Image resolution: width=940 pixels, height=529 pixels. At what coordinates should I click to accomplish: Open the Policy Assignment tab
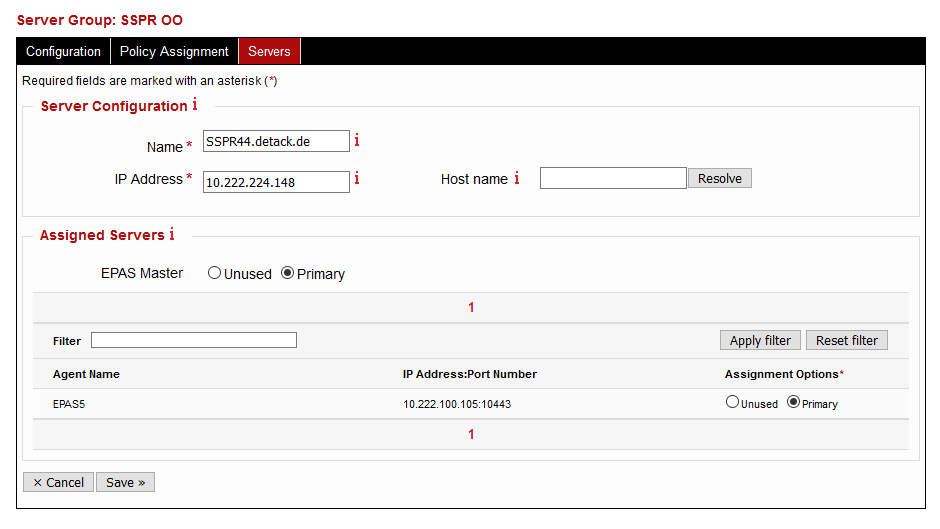coord(174,51)
